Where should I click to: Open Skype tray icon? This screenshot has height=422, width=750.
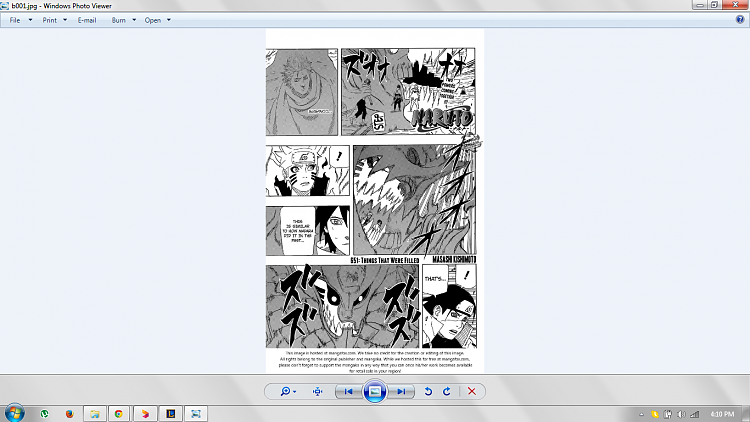point(655,414)
